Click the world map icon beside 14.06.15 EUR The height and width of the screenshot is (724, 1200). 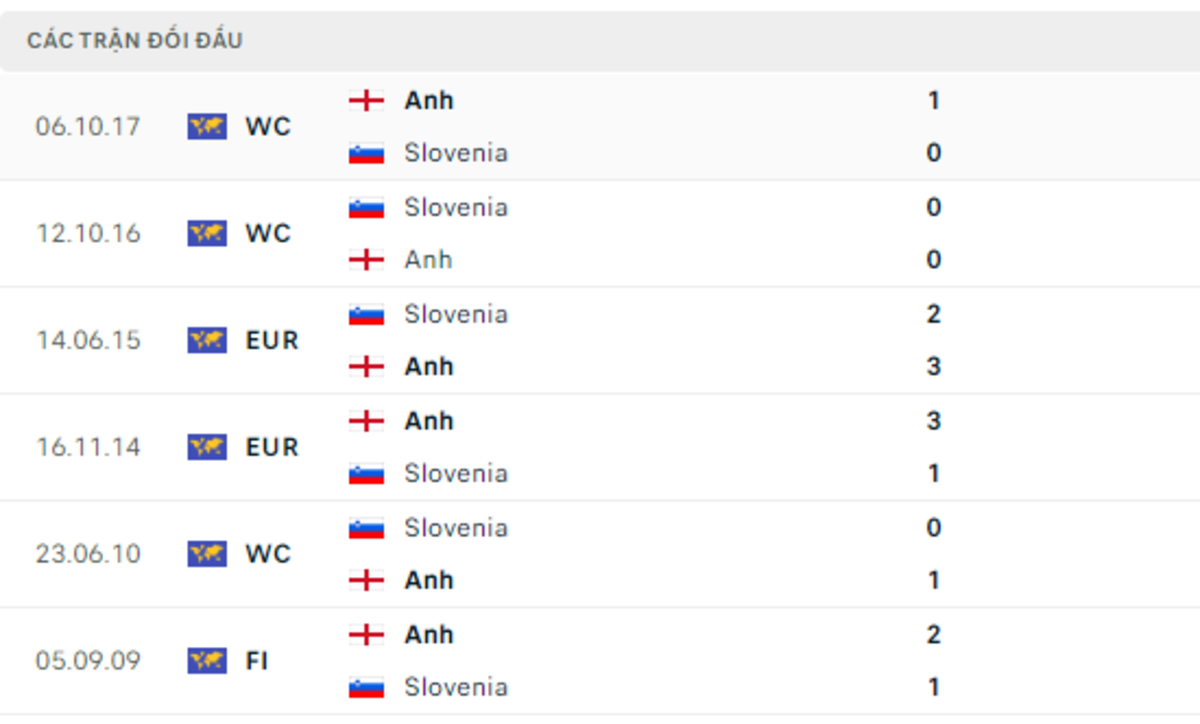(207, 341)
